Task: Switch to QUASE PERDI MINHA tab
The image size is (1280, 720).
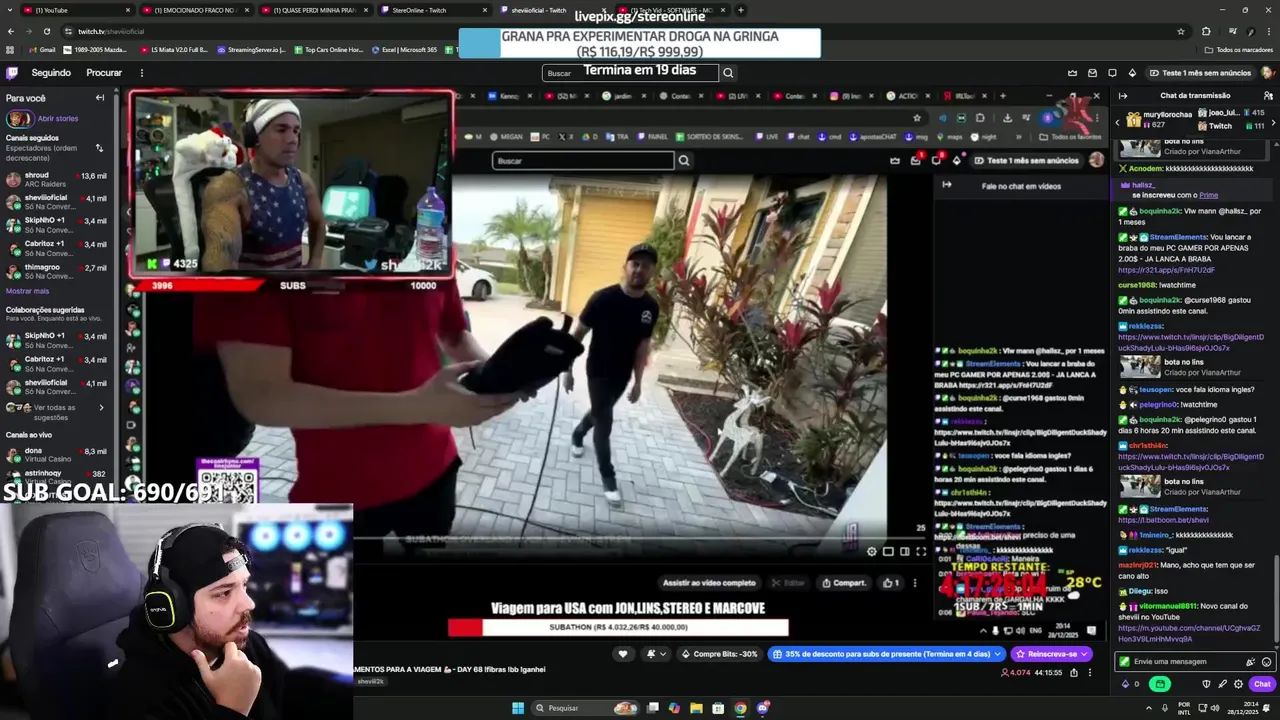Action: coord(314,10)
